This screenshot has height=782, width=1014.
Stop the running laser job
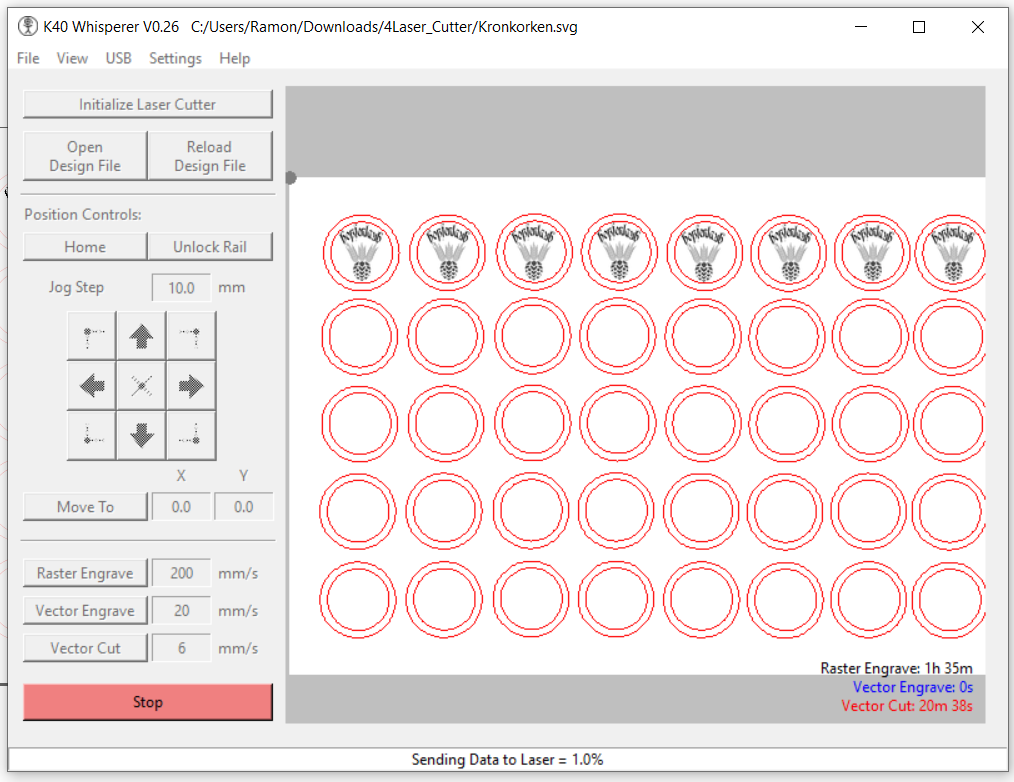(x=148, y=702)
